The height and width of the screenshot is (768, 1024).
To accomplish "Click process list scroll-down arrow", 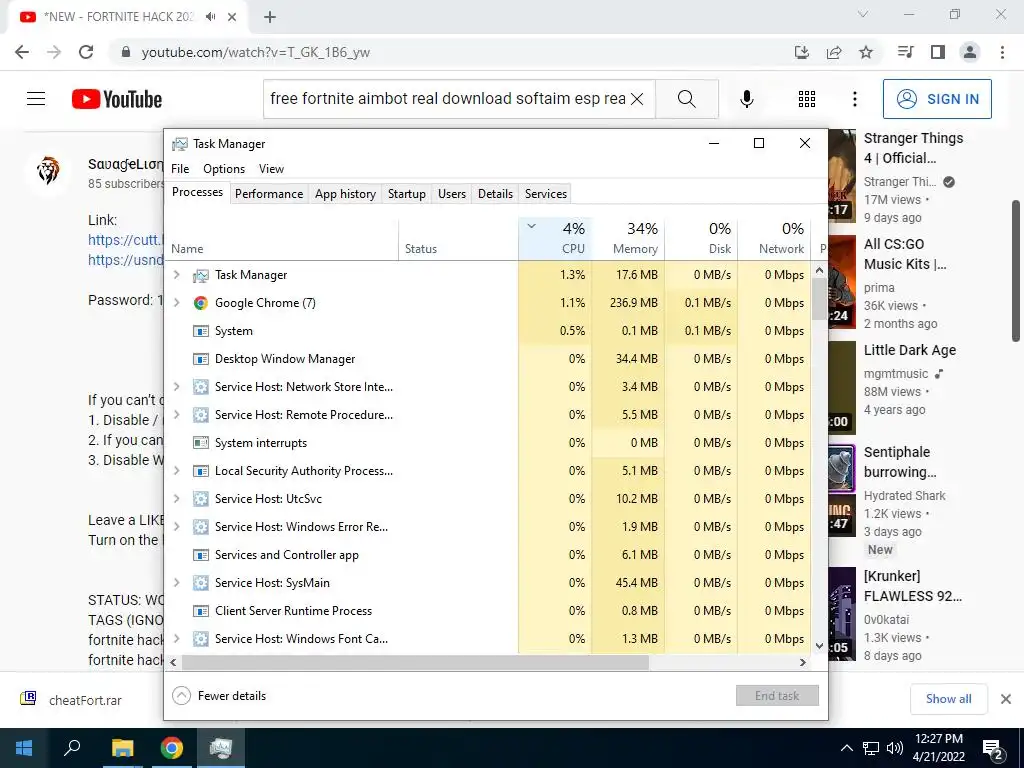I will click(820, 646).
